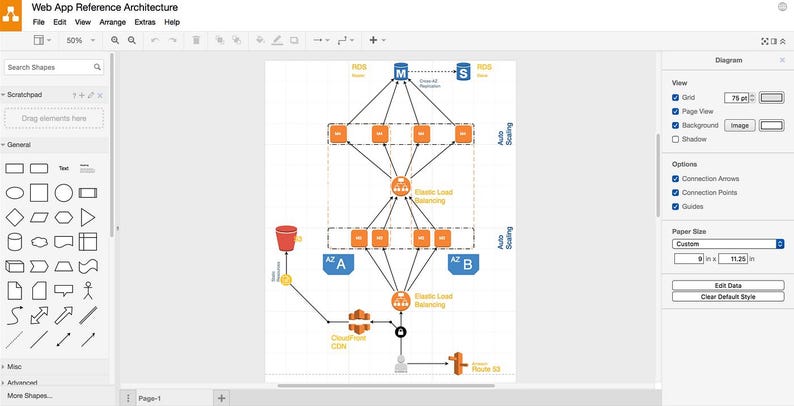Open the Paper Size Custom dropdown
This screenshot has width=794, height=406.
point(728,244)
